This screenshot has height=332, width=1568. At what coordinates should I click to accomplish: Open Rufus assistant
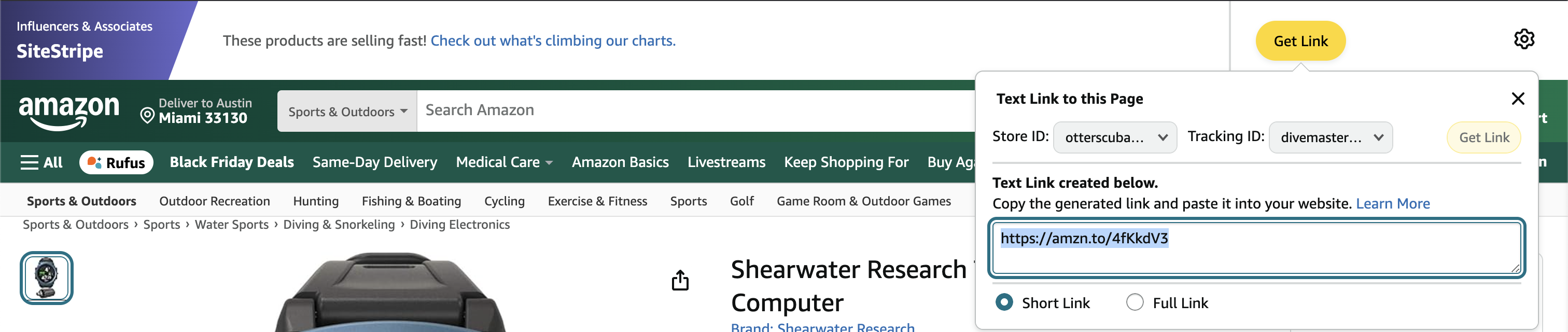tap(116, 163)
